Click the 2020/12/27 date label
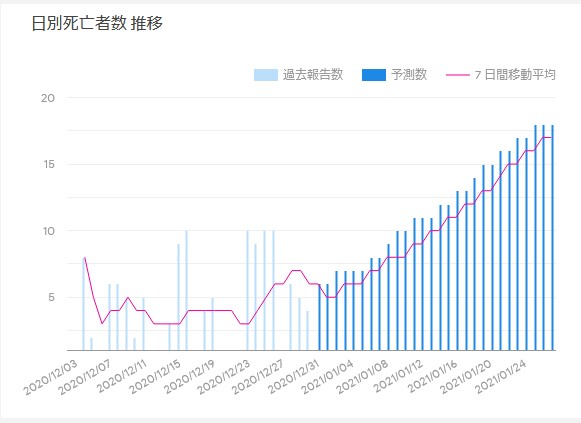This screenshot has height=423, width=581. [259, 377]
